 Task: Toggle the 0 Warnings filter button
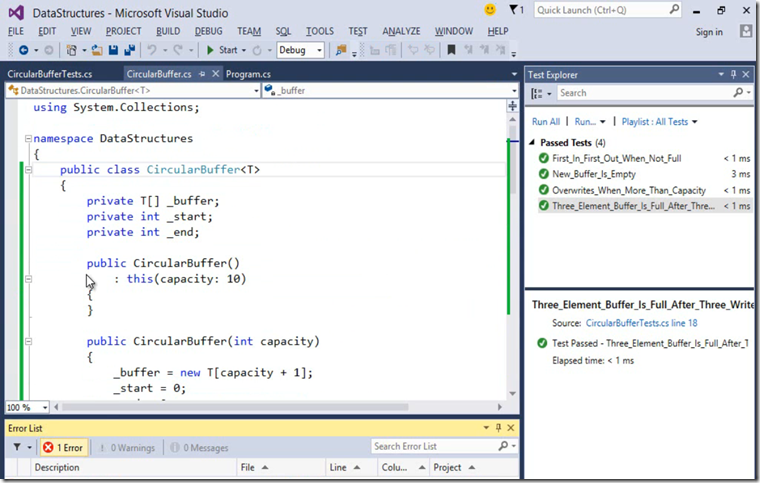[127, 448]
